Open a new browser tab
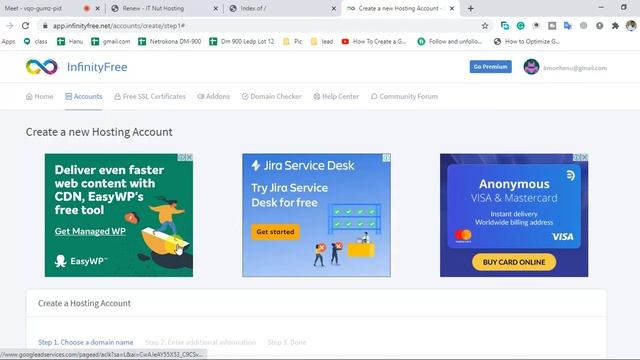This screenshot has width=640, height=360. tap(471, 8)
